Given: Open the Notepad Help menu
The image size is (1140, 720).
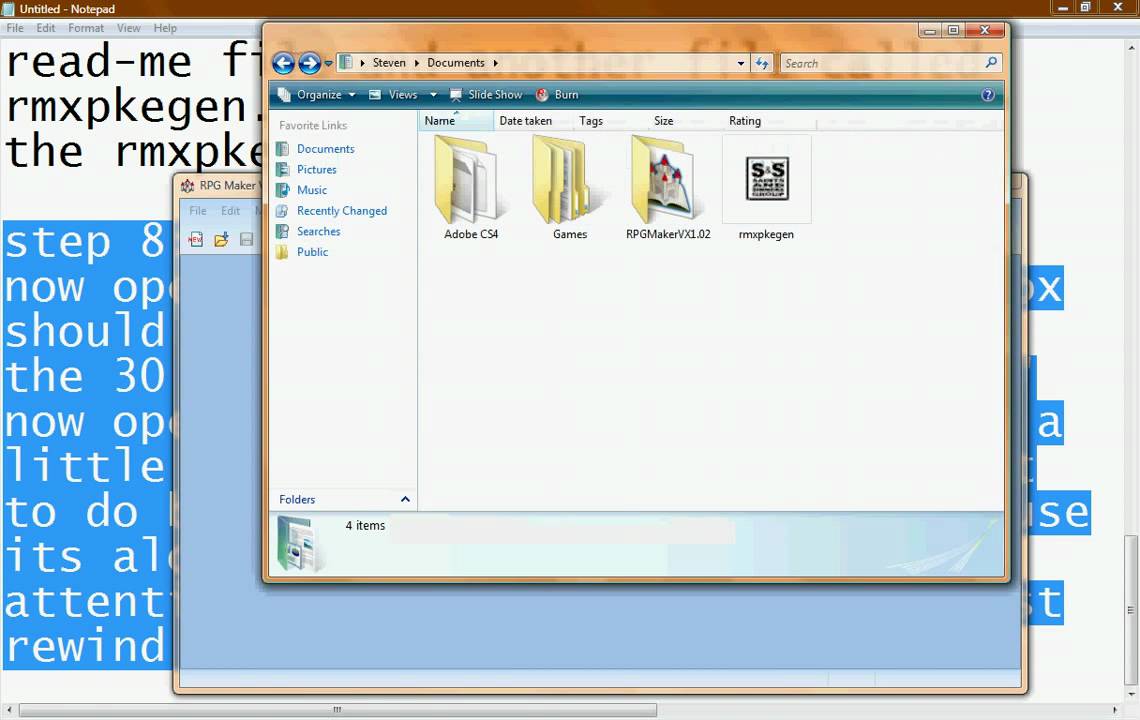Looking at the screenshot, I should click(x=165, y=28).
